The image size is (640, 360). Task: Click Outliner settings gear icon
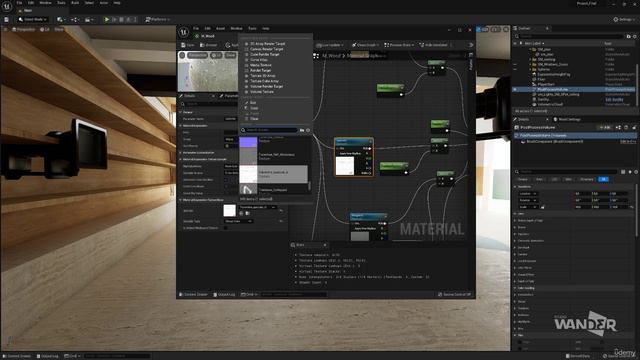coord(634,36)
